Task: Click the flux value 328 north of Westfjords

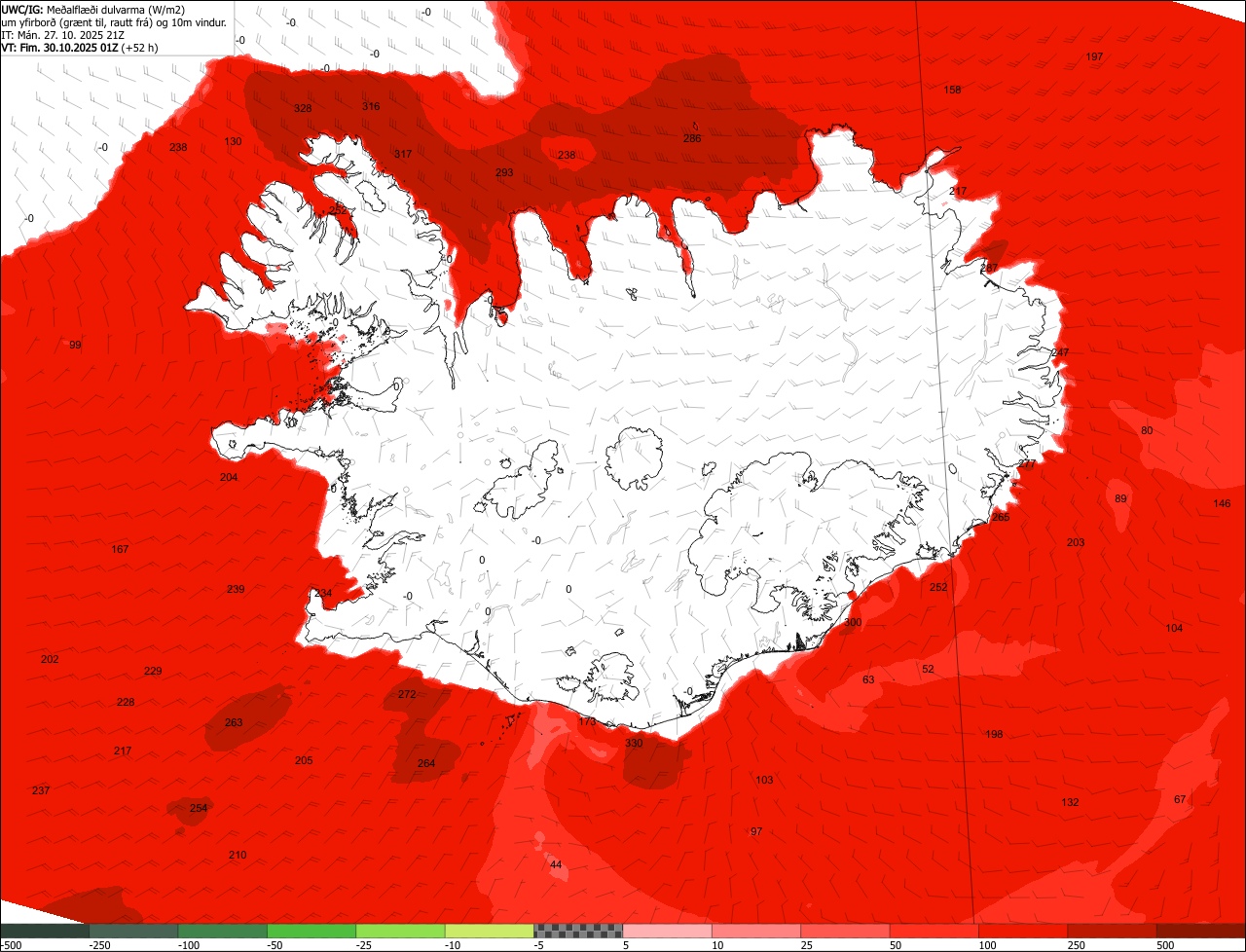Action: (303, 108)
